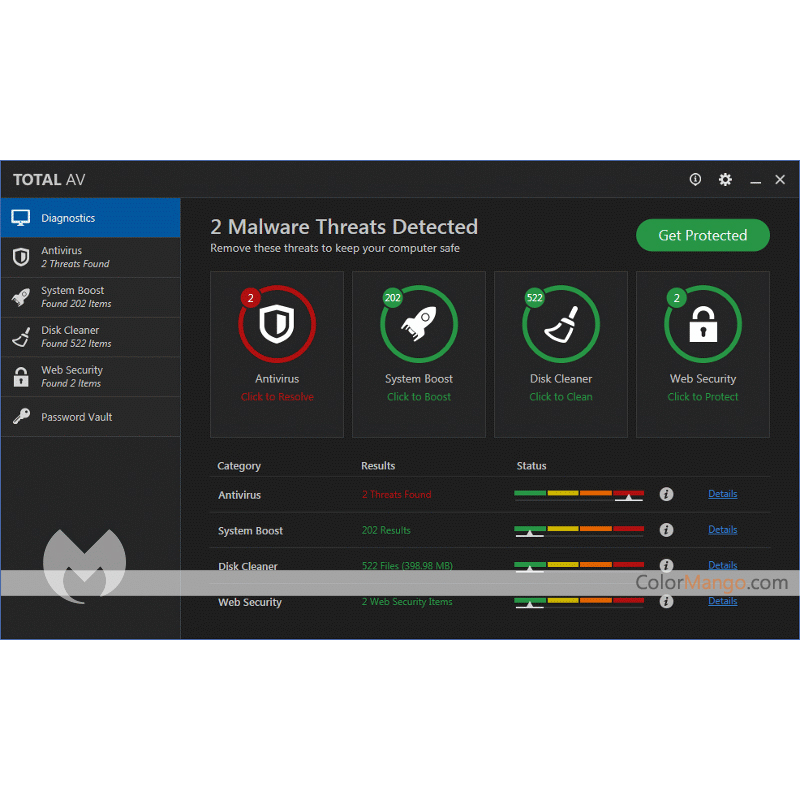Click the Web Security status severity bar
This screenshot has height=800, width=800.
(x=579, y=602)
